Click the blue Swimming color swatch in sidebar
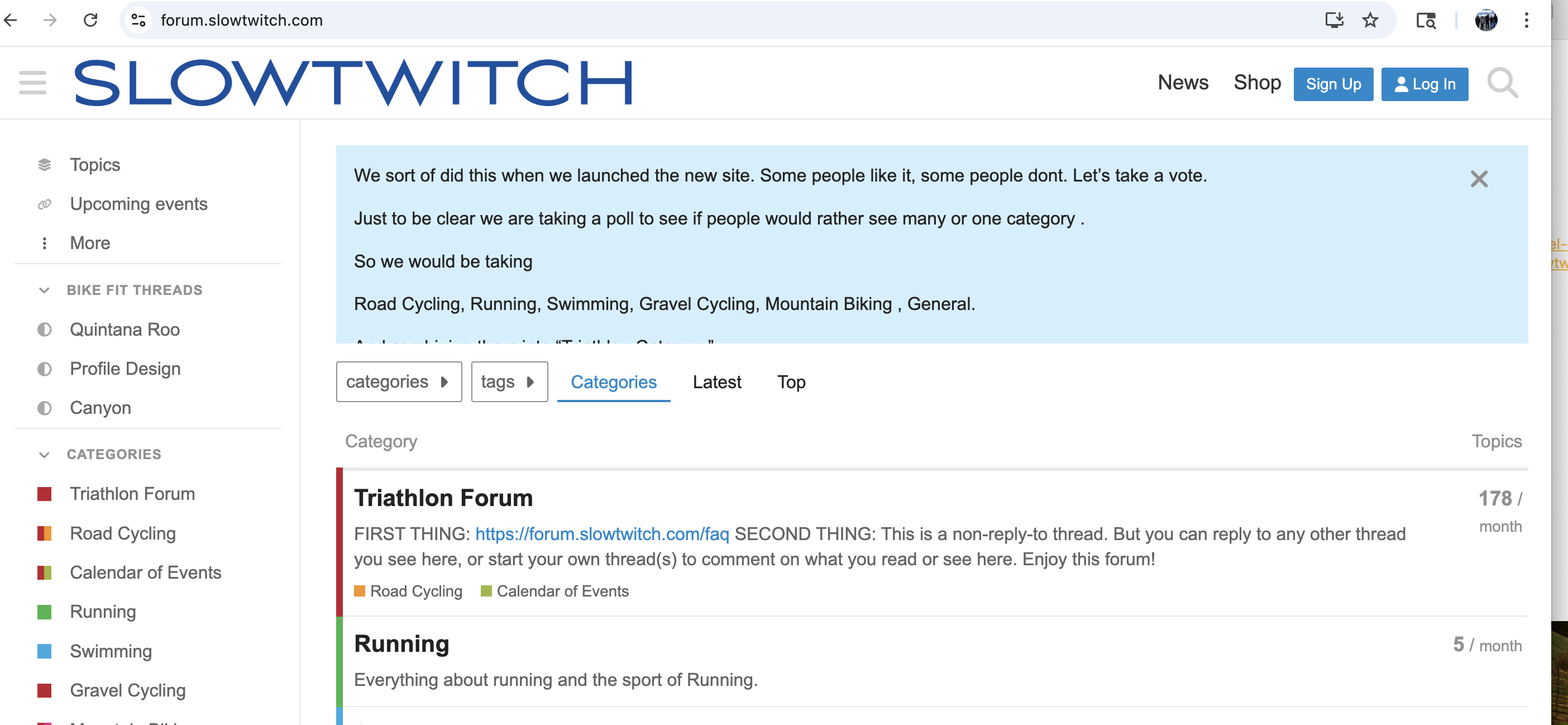The width and height of the screenshot is (1568, 725). tap(45, 651)
